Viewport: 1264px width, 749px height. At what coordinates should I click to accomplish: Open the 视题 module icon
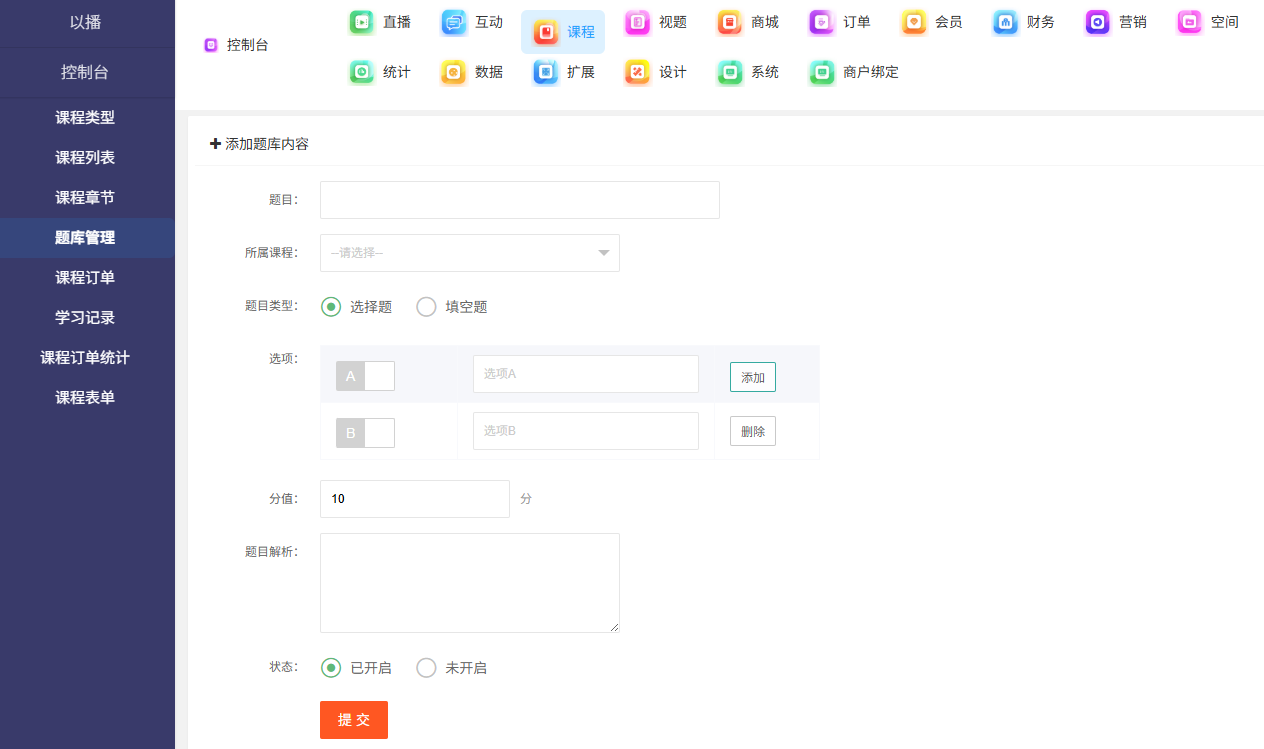coord(638,22)
